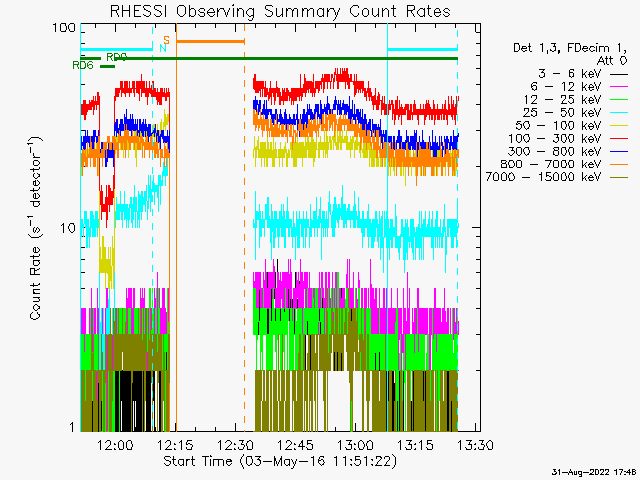
Task: Select the '6 - 12 keV' legend label
Action: tap(566, 87)
